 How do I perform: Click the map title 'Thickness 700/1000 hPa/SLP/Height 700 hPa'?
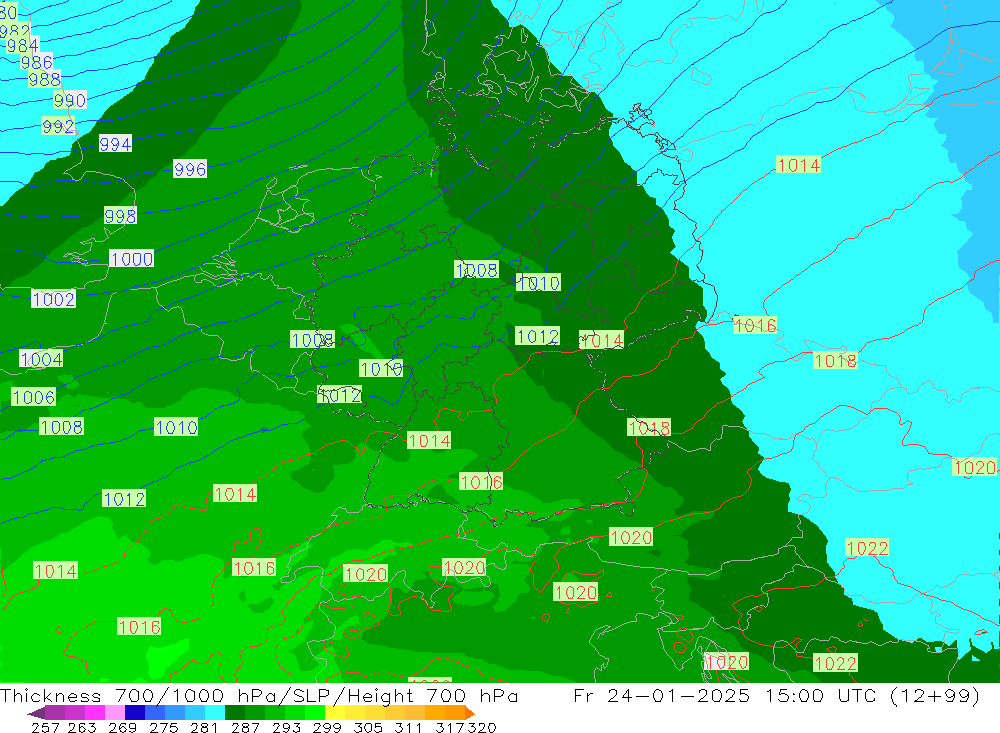coord(259,695)
